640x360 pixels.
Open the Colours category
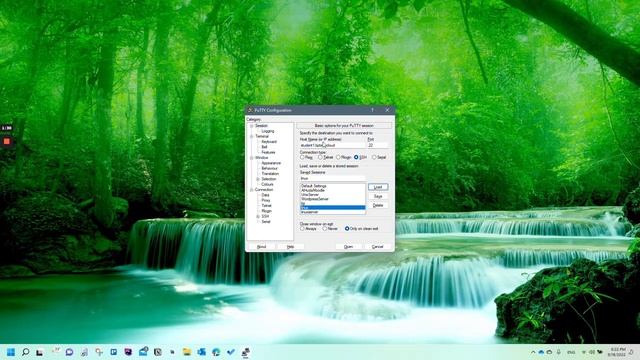pyautogui.click(x=267, y=184)
